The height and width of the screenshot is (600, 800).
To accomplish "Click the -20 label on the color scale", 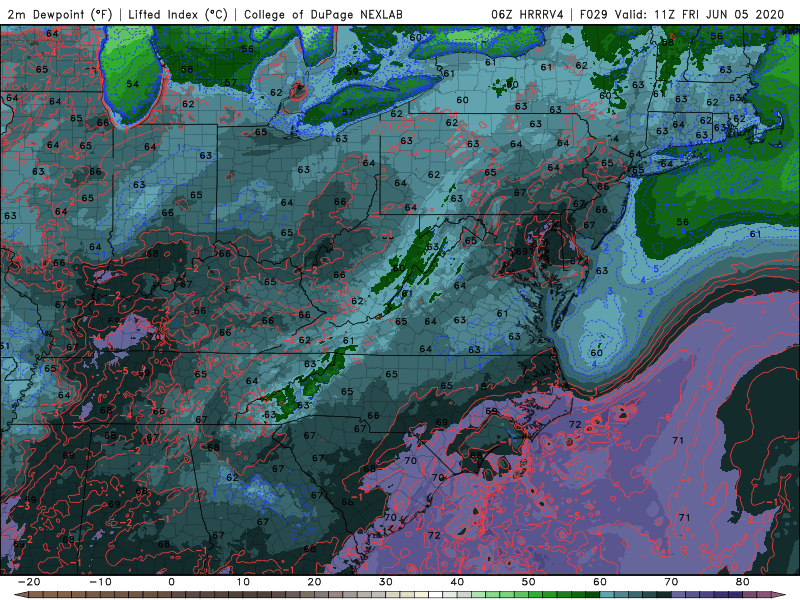I will [29, 582].
